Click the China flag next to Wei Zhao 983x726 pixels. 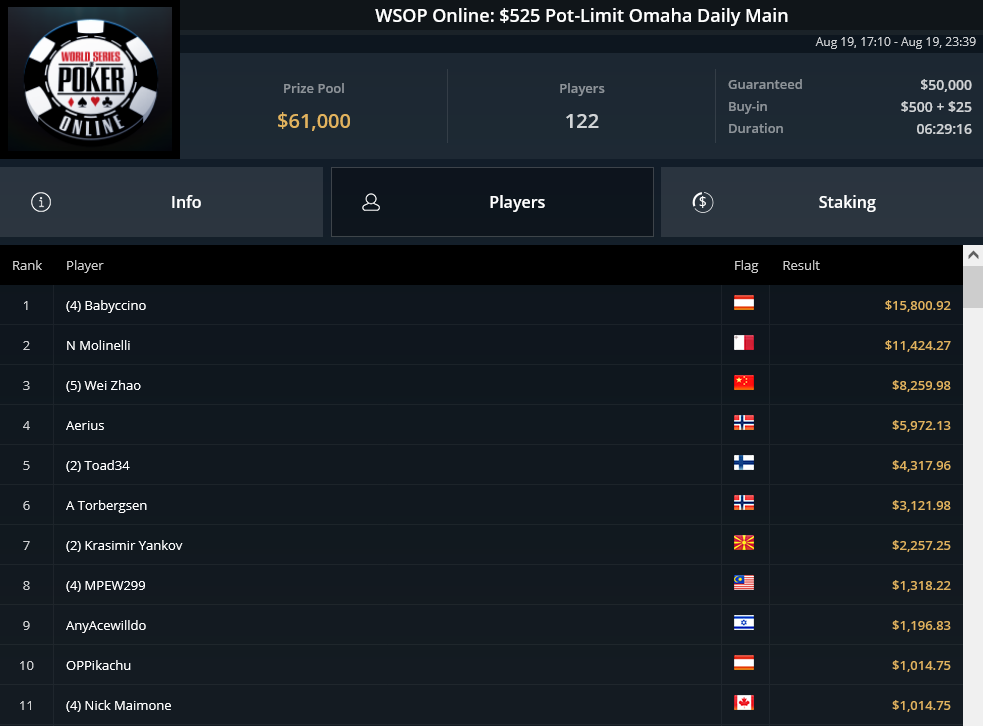pyautogui.click(x=744, y=382)
